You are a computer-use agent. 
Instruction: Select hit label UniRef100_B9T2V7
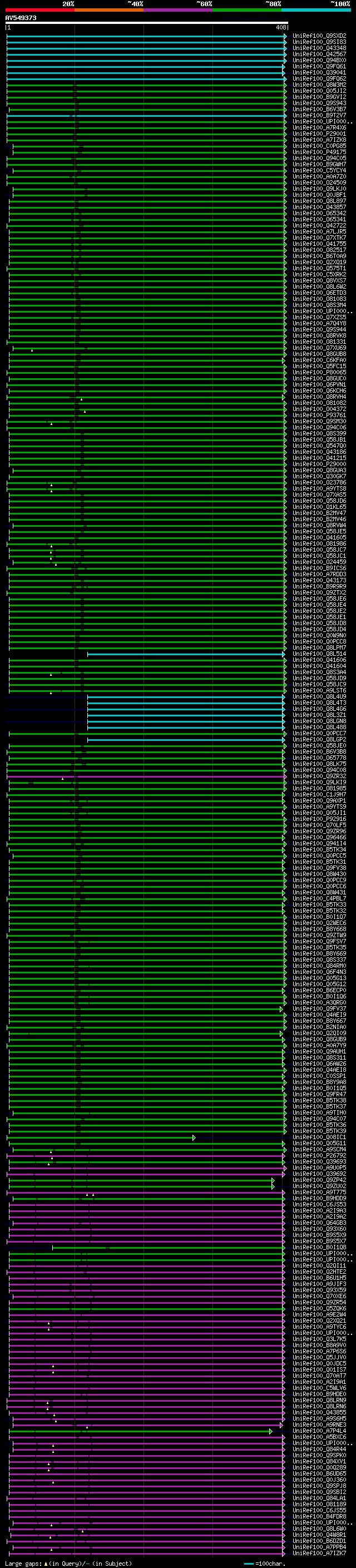tap(319, 115)
